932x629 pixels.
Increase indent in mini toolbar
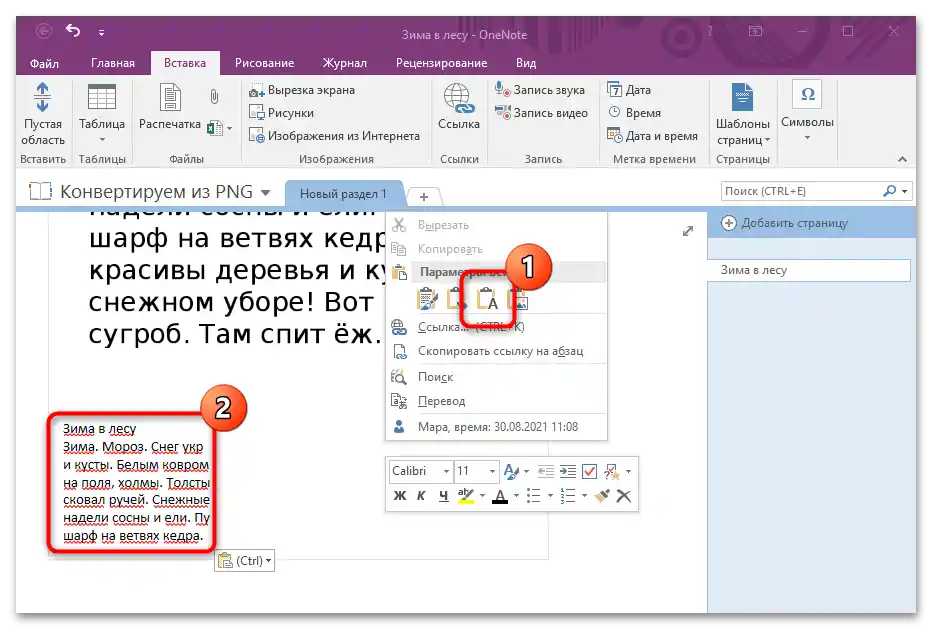tap(568, 471)
